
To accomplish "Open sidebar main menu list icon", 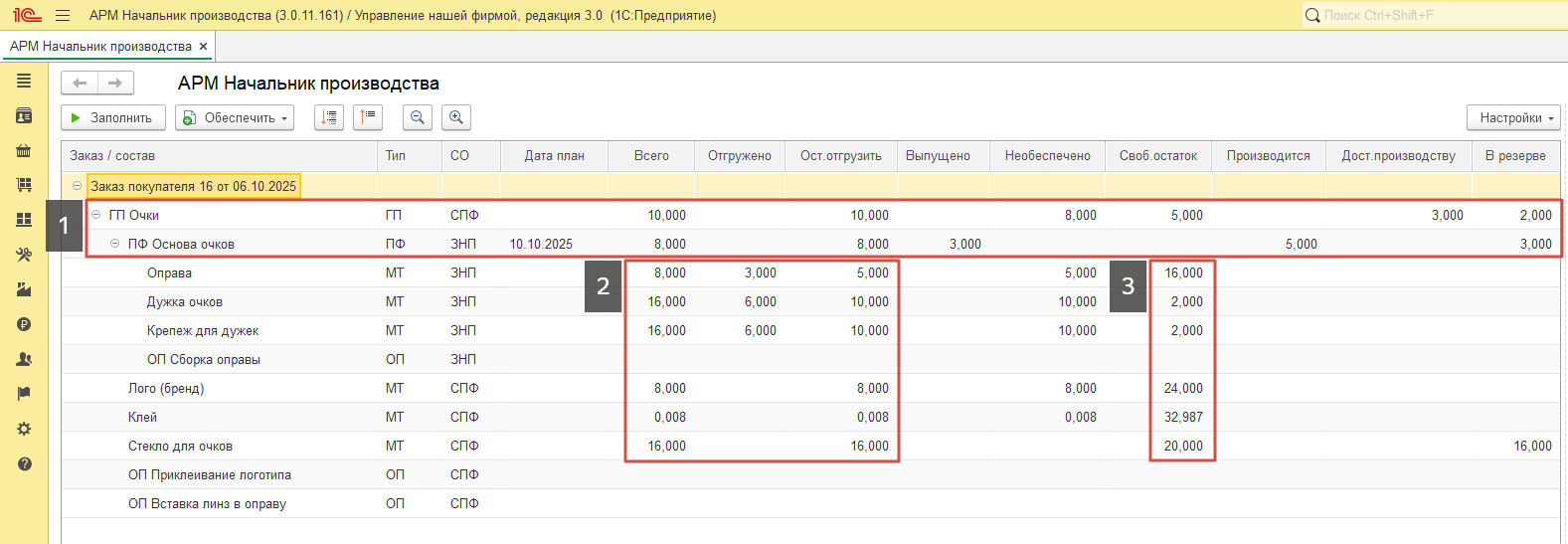I will coord(24,81).
